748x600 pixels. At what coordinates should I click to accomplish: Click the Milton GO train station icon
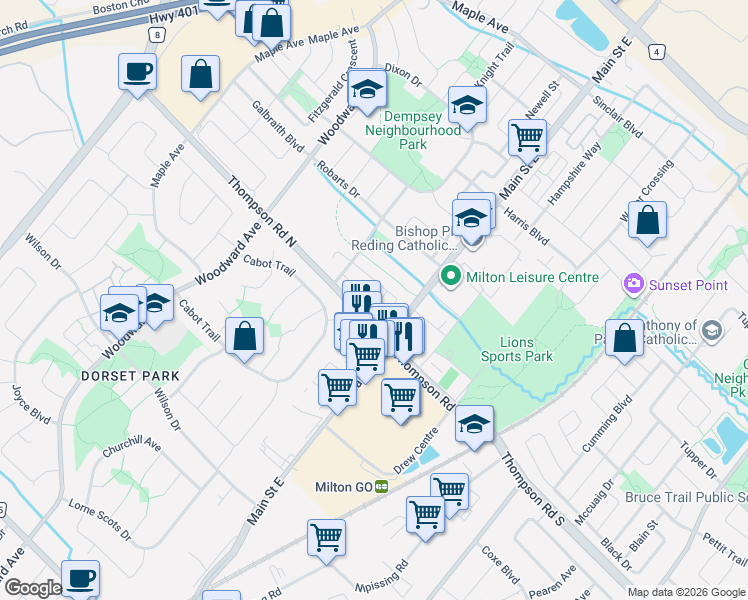point(381,487)
